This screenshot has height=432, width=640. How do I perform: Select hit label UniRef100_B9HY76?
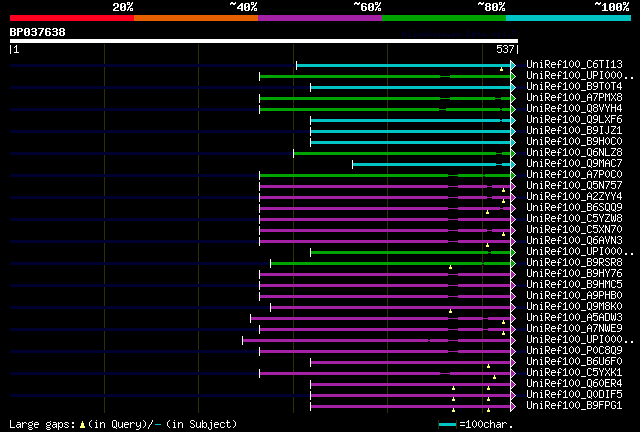coord(574,274)
